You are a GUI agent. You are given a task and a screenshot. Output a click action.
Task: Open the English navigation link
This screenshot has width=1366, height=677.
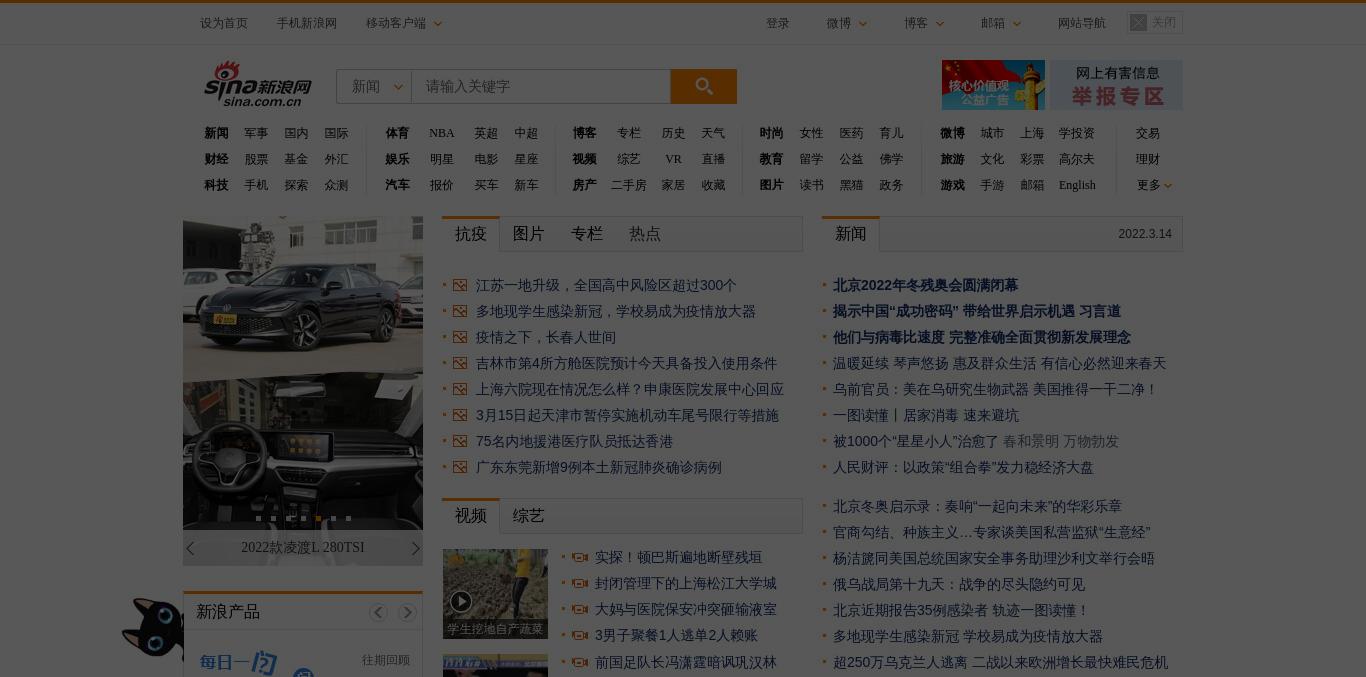coord(1077,185)
